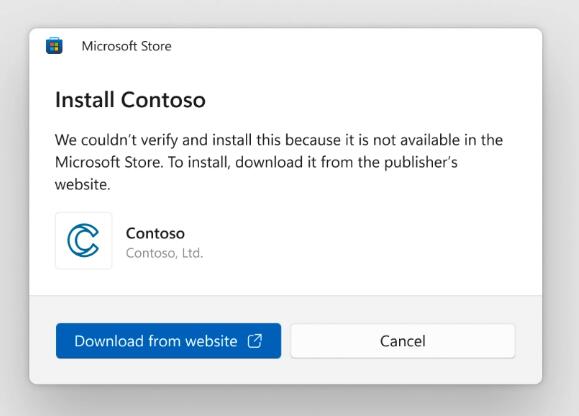Click the Install Contoso heading
Image resolution: width=579 pixels, height=416 pixels.
[x=130, y=100]
